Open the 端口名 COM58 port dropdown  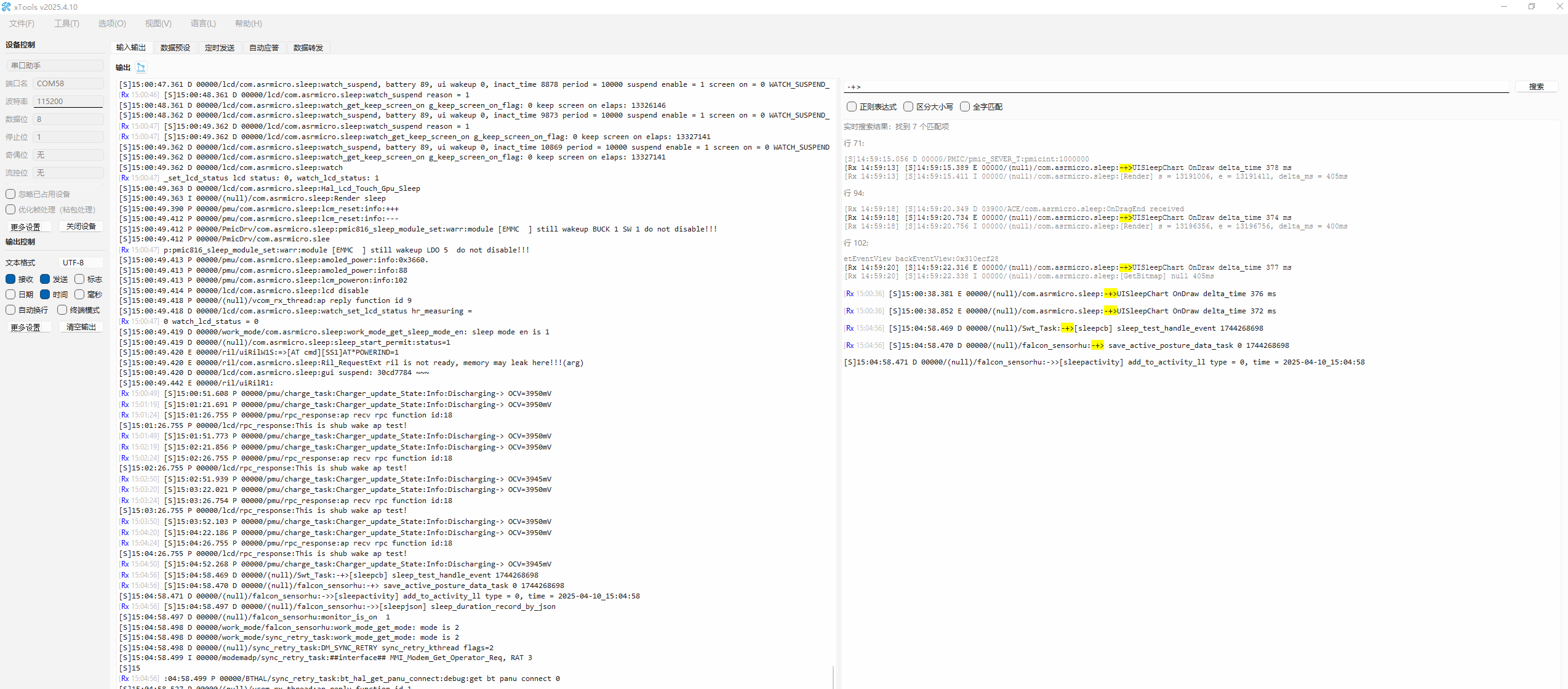[x=68, y=83]
